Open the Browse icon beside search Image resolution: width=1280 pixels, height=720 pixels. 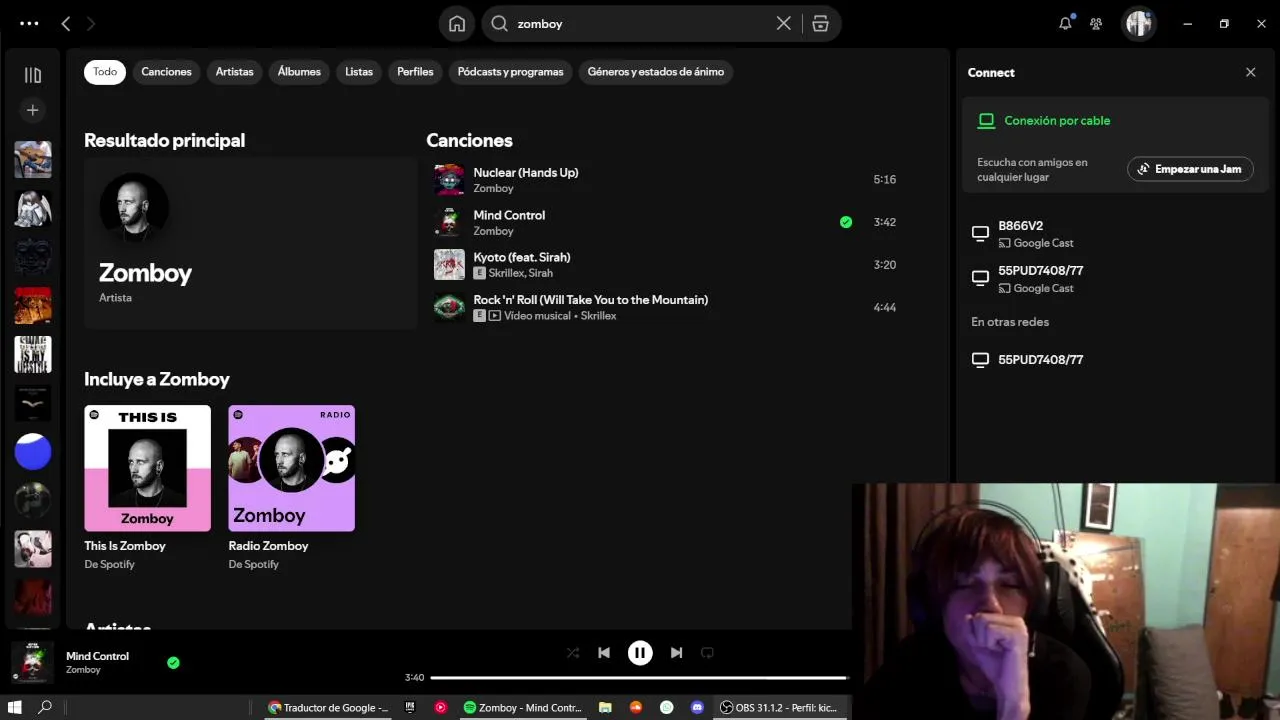[820, 24]
